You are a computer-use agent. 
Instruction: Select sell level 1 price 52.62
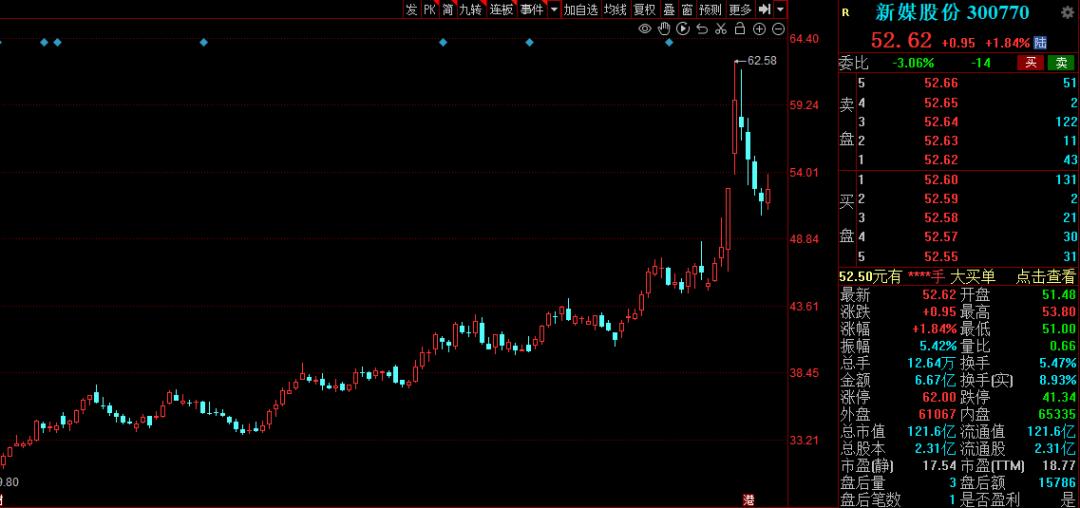pyautogui.click(x=941, y=160)
